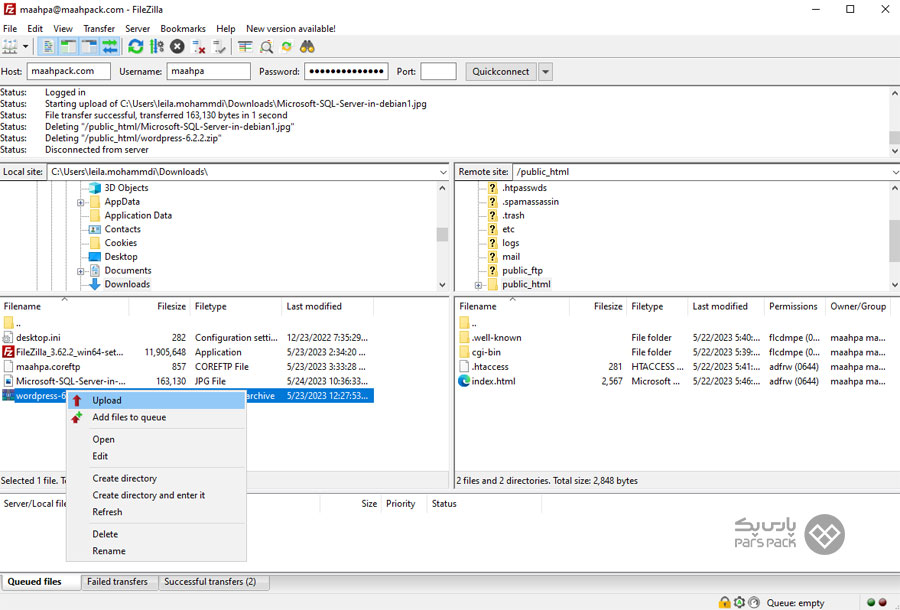Select the Desktop folder in local tree
Viewport: 900px width, 610px height.
point(121,257)
